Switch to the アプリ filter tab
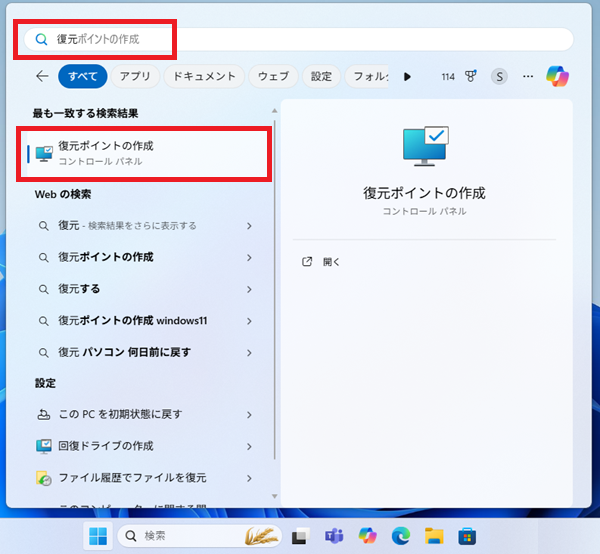The image size is (600, 554). (x=135, y=77)
